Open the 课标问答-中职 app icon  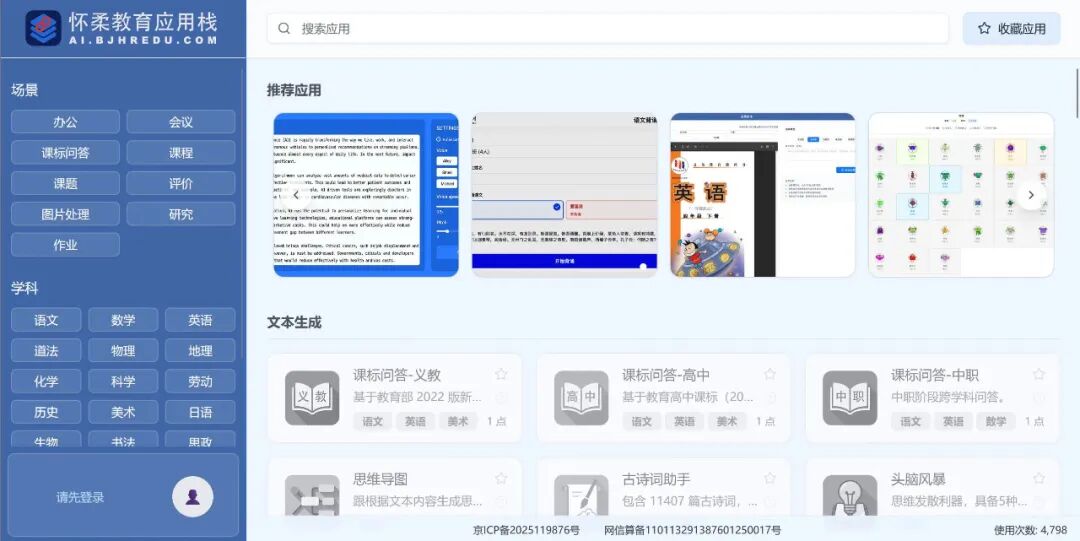(x=850, y=398)
